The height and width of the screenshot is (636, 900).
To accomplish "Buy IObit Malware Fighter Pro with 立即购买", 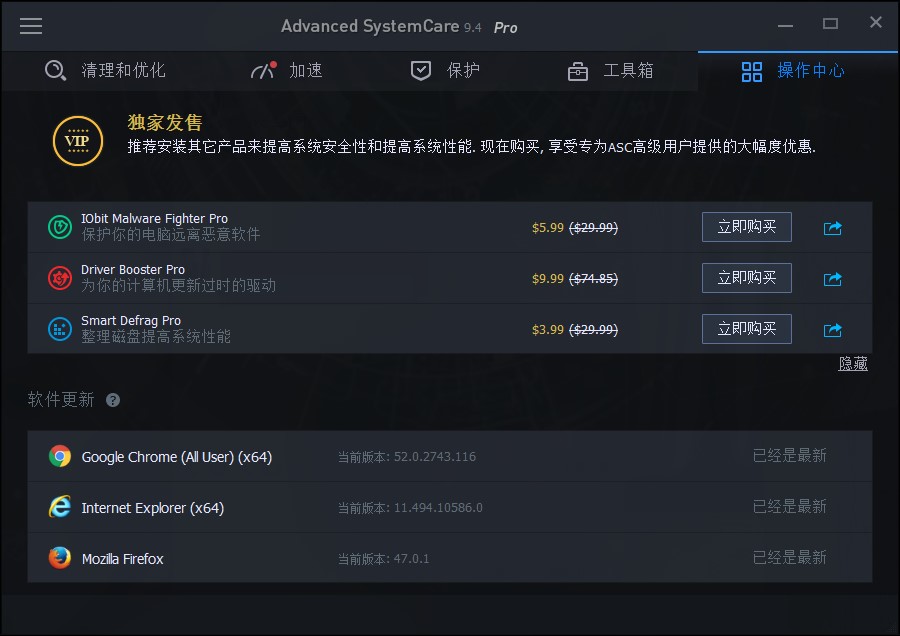I will (746, 227).
